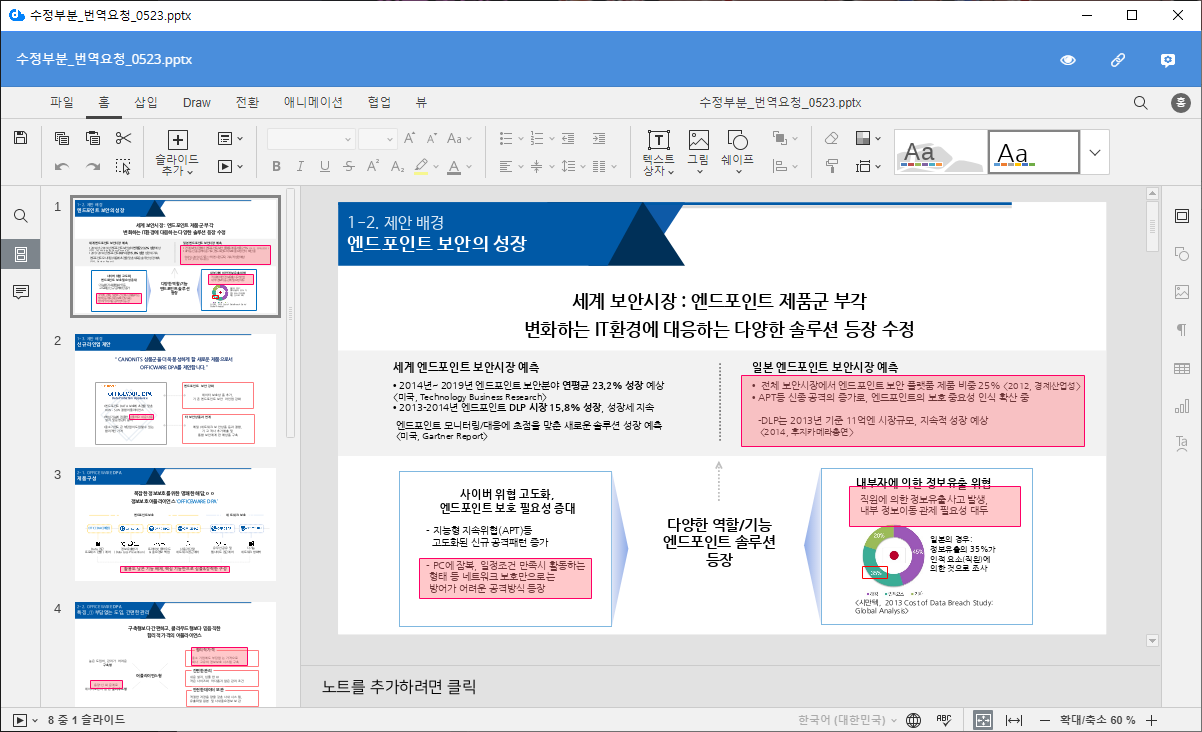Screen dimensions: 1202x732
Task: Toggle Bold text formatting
Action: click(276, 166)
